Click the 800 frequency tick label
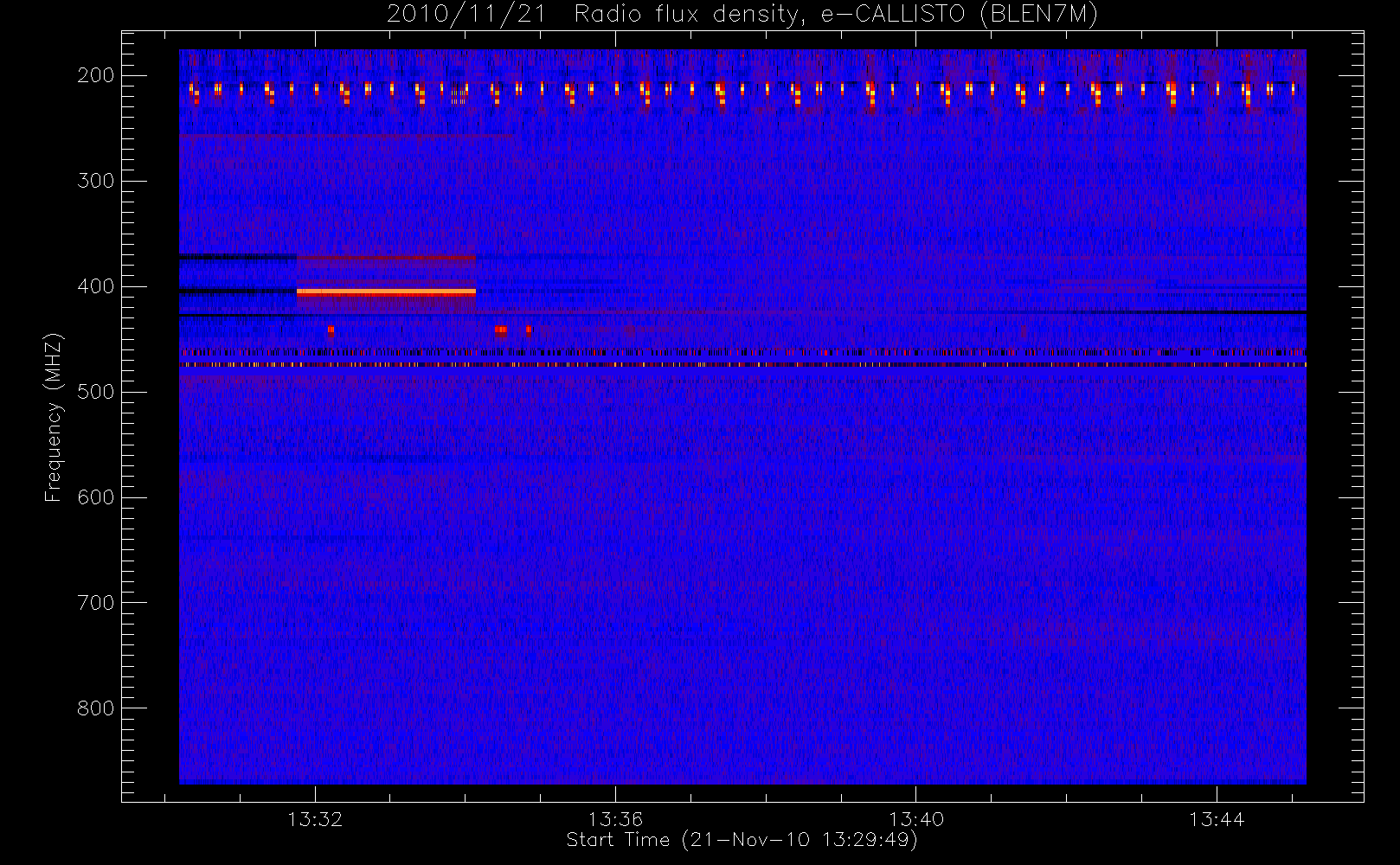Viewport: 1400px width, 865px height. tap(96, 708)
